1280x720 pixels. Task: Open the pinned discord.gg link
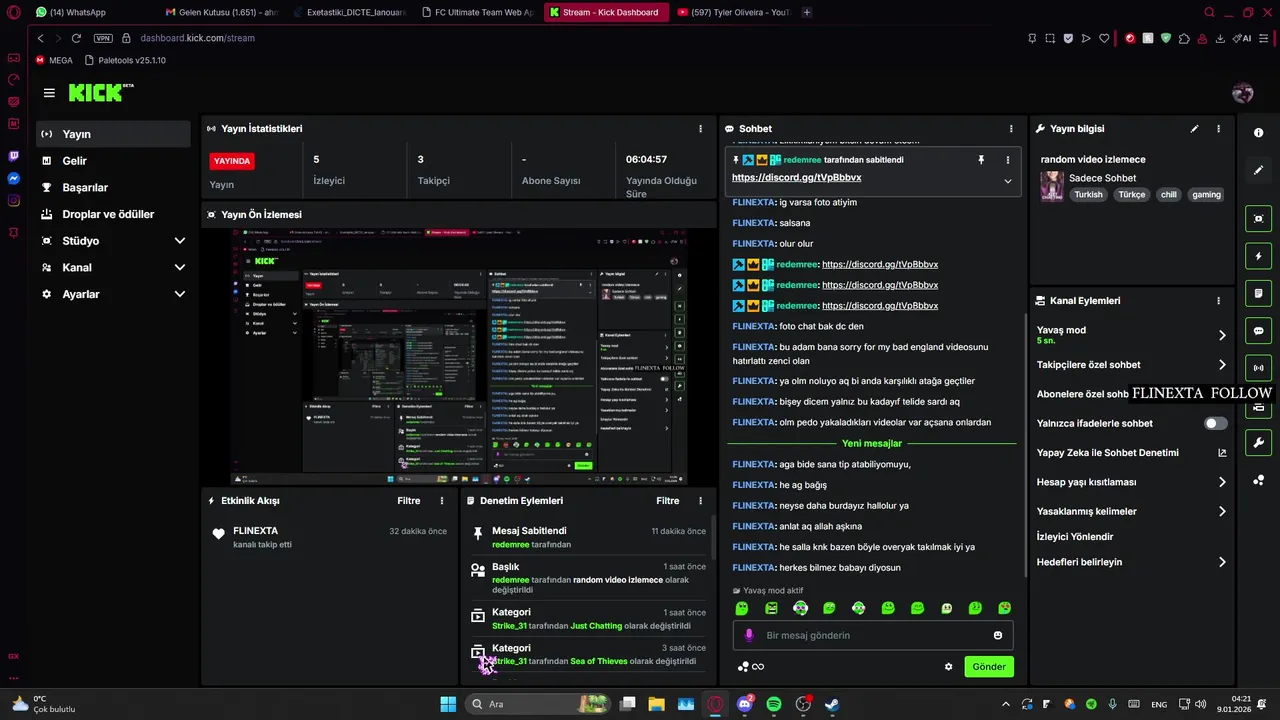point(796,177)
